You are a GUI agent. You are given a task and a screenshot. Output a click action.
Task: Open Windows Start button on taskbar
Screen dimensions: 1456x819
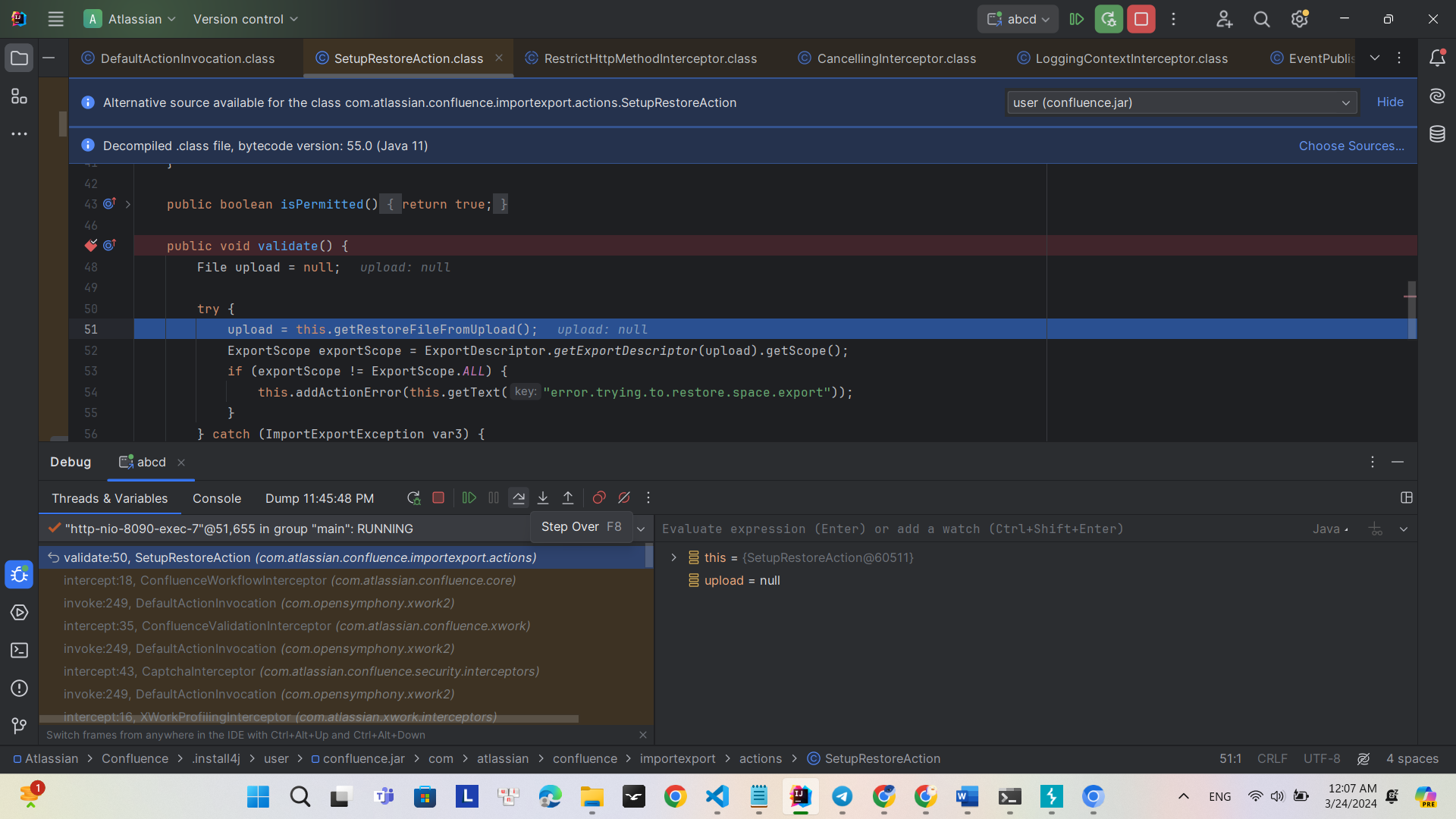(x=258, y=796)
